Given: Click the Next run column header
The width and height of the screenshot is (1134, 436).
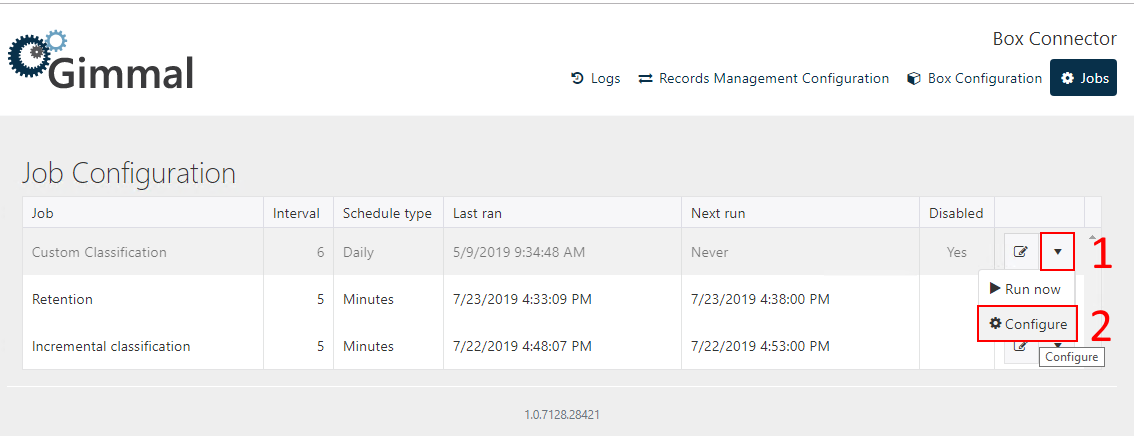Looking at the screenshot, I should click(x=718, y=213).
